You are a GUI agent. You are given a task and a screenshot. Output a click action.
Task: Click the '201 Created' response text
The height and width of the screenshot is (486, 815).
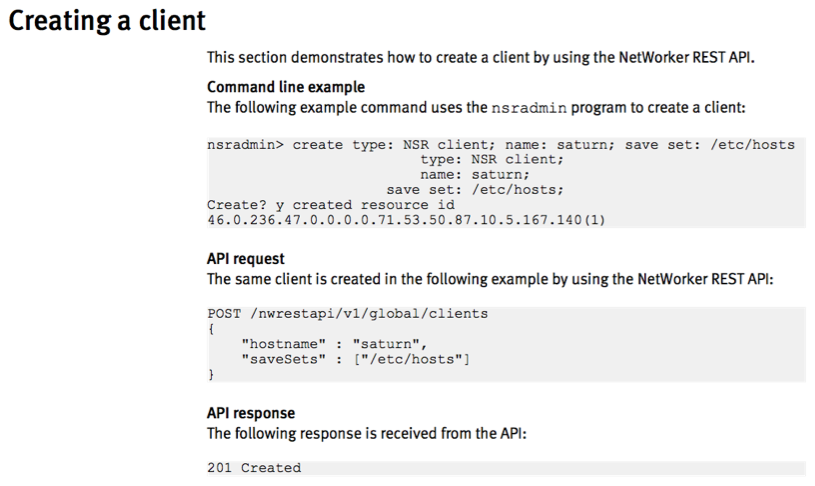click(254, 468)
